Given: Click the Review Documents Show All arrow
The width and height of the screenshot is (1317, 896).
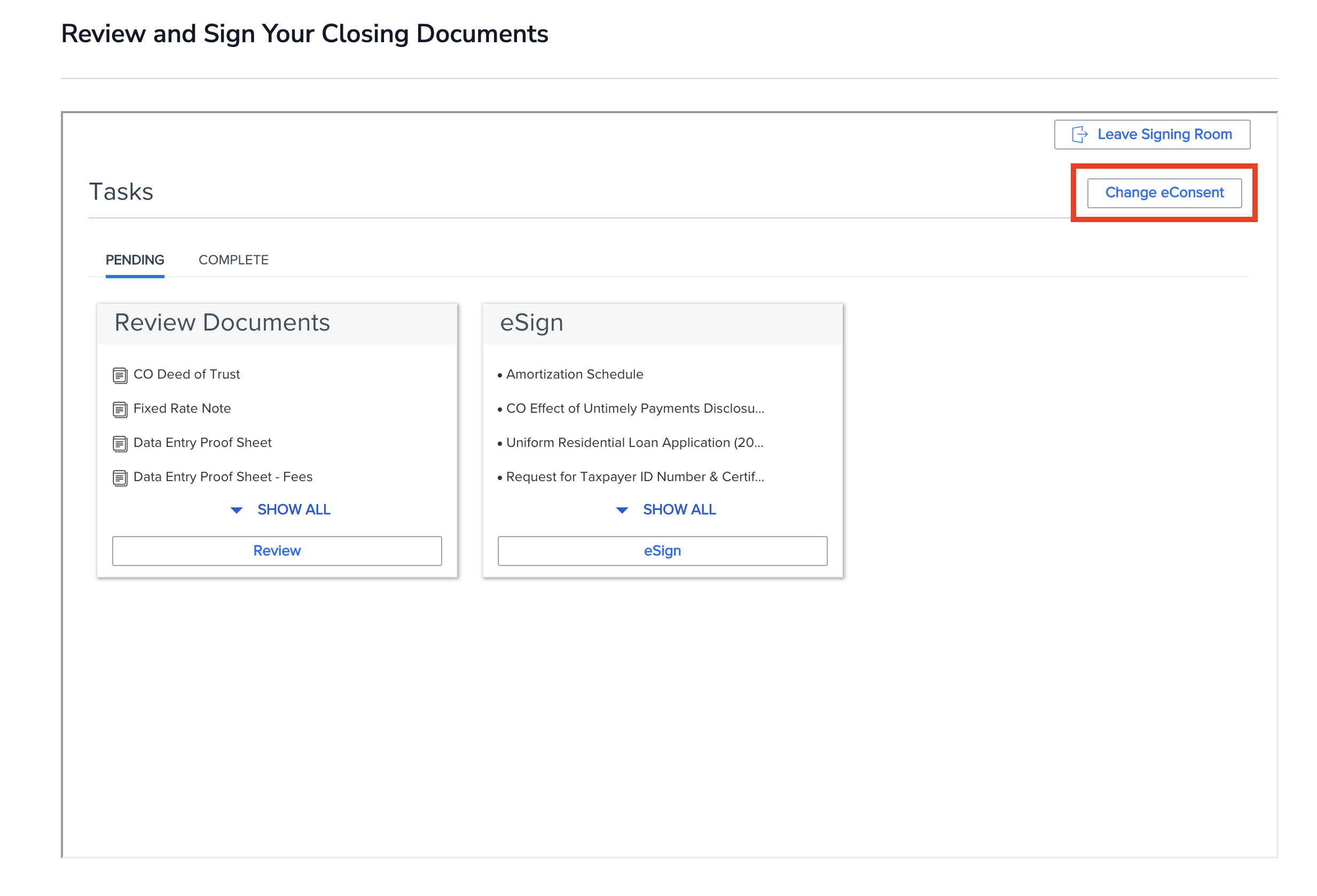Looking at the screenshot, I should pos(236,510).
